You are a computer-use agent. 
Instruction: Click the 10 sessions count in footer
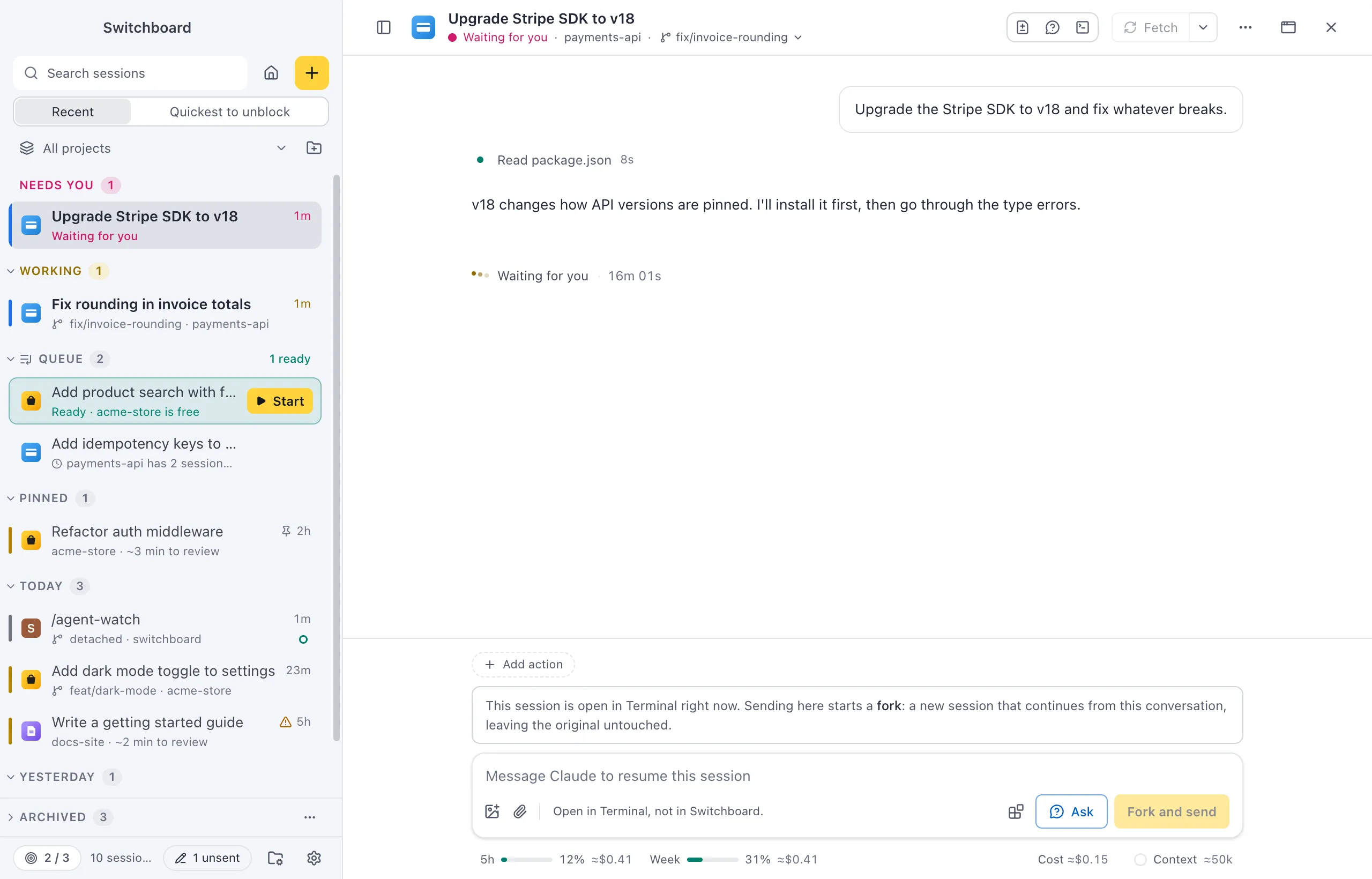[x=121, y=858]
